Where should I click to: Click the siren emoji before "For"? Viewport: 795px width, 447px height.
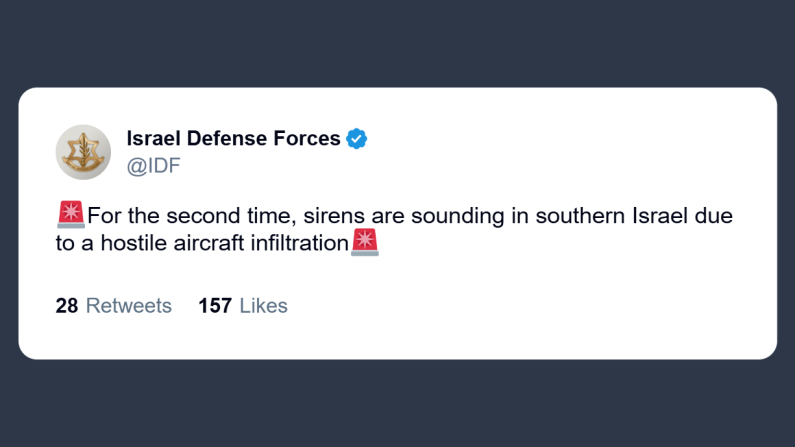click(x=70, y=214)
